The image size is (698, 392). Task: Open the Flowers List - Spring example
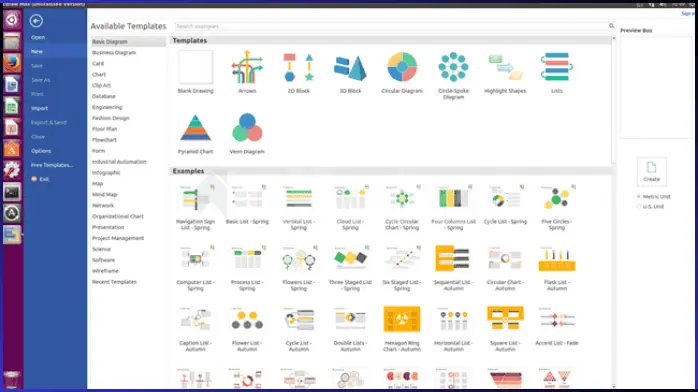tap(299, 268)
